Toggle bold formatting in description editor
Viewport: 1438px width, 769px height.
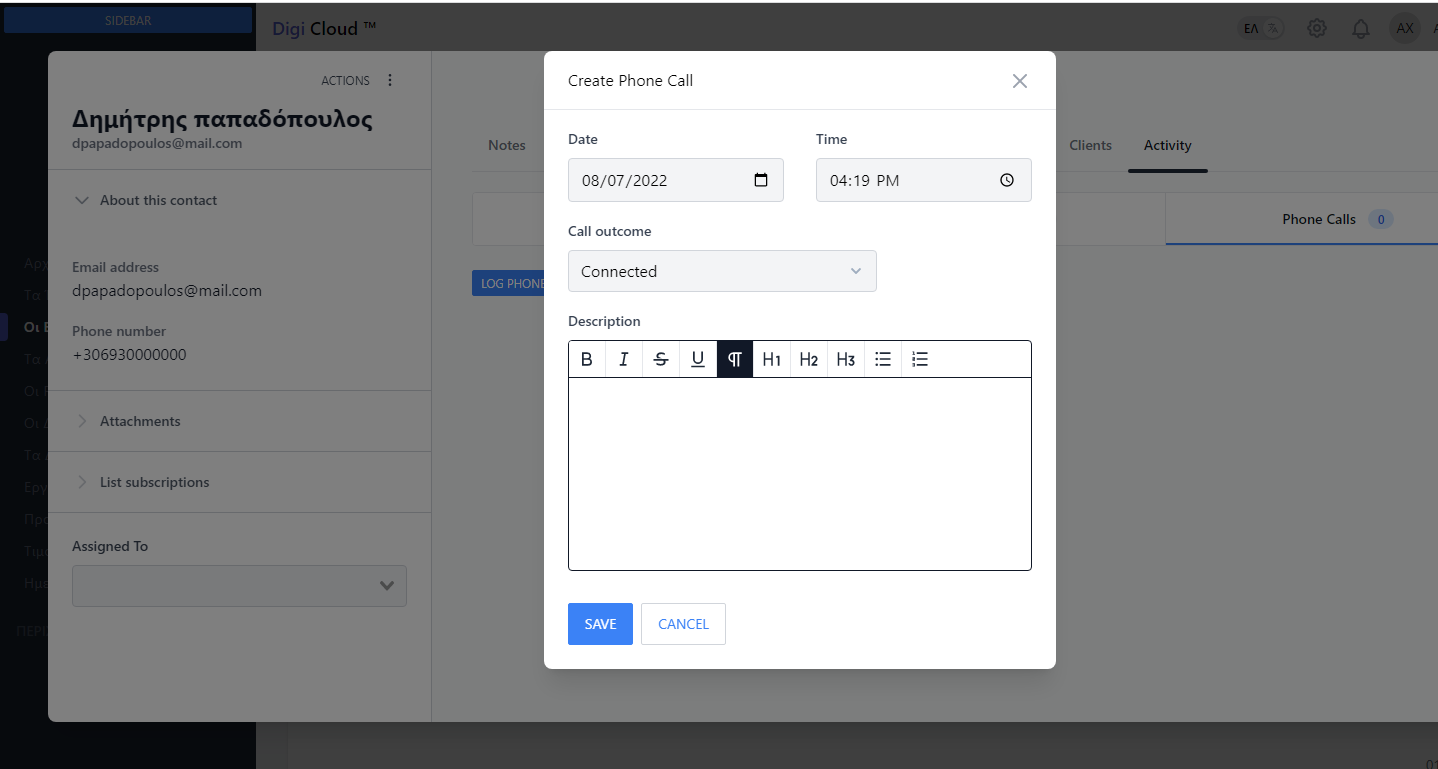point(587,359)
